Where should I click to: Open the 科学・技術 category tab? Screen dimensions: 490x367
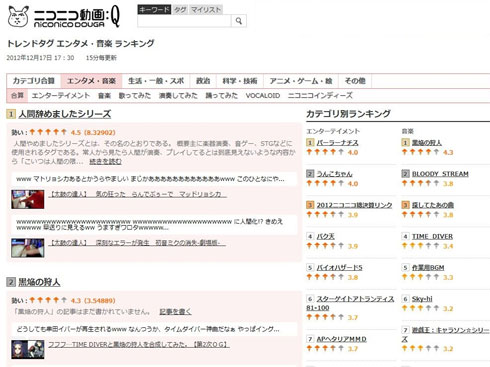click(240, 81)
